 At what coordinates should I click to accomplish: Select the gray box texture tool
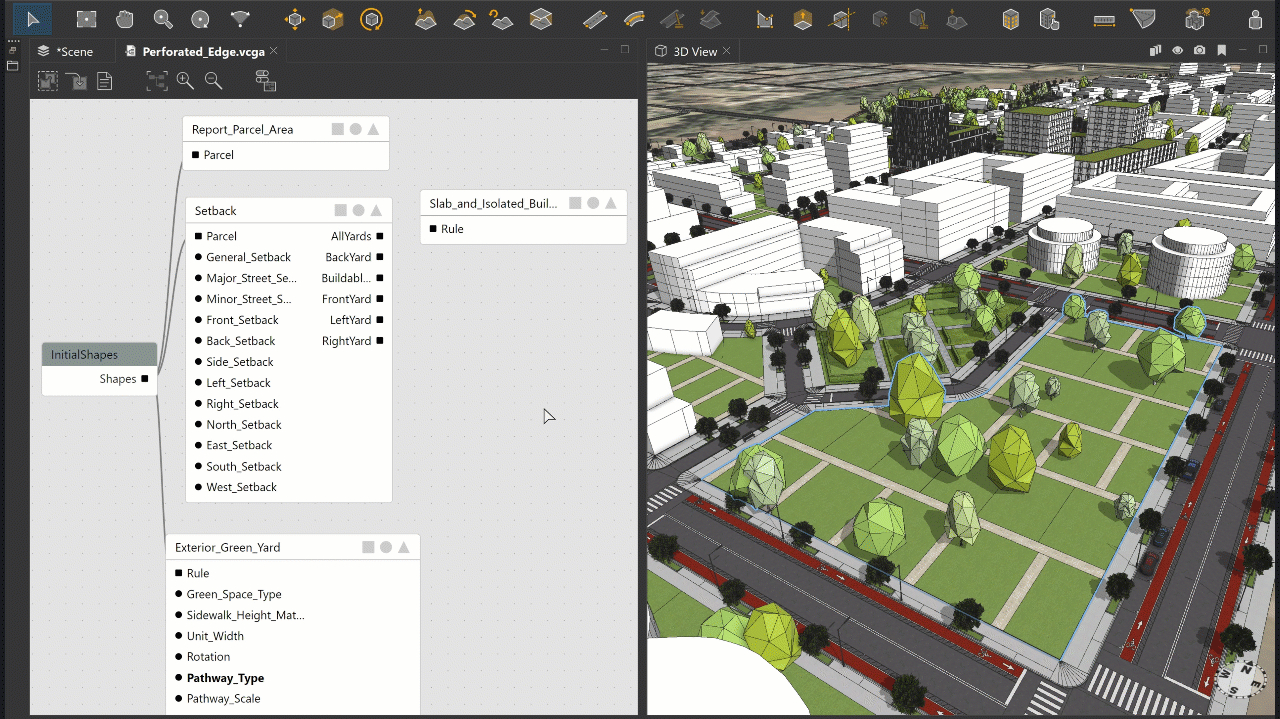click(880, 19)
